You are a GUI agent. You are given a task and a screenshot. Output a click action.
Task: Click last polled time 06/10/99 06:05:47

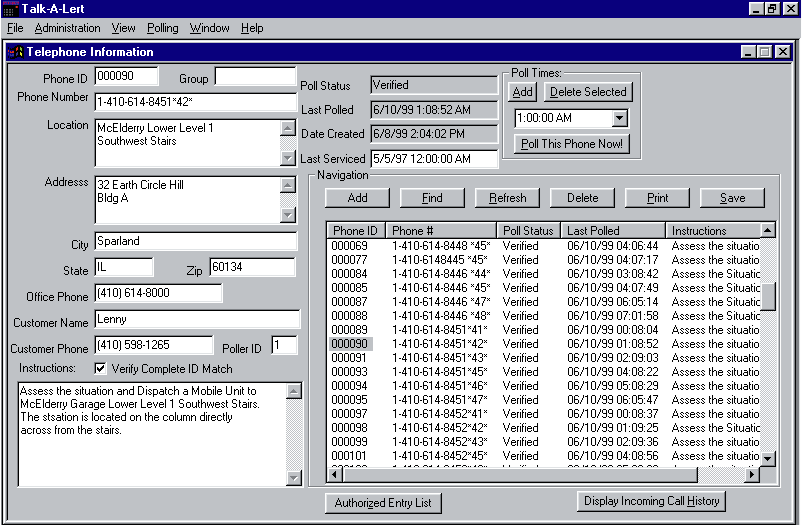[612, 400]
